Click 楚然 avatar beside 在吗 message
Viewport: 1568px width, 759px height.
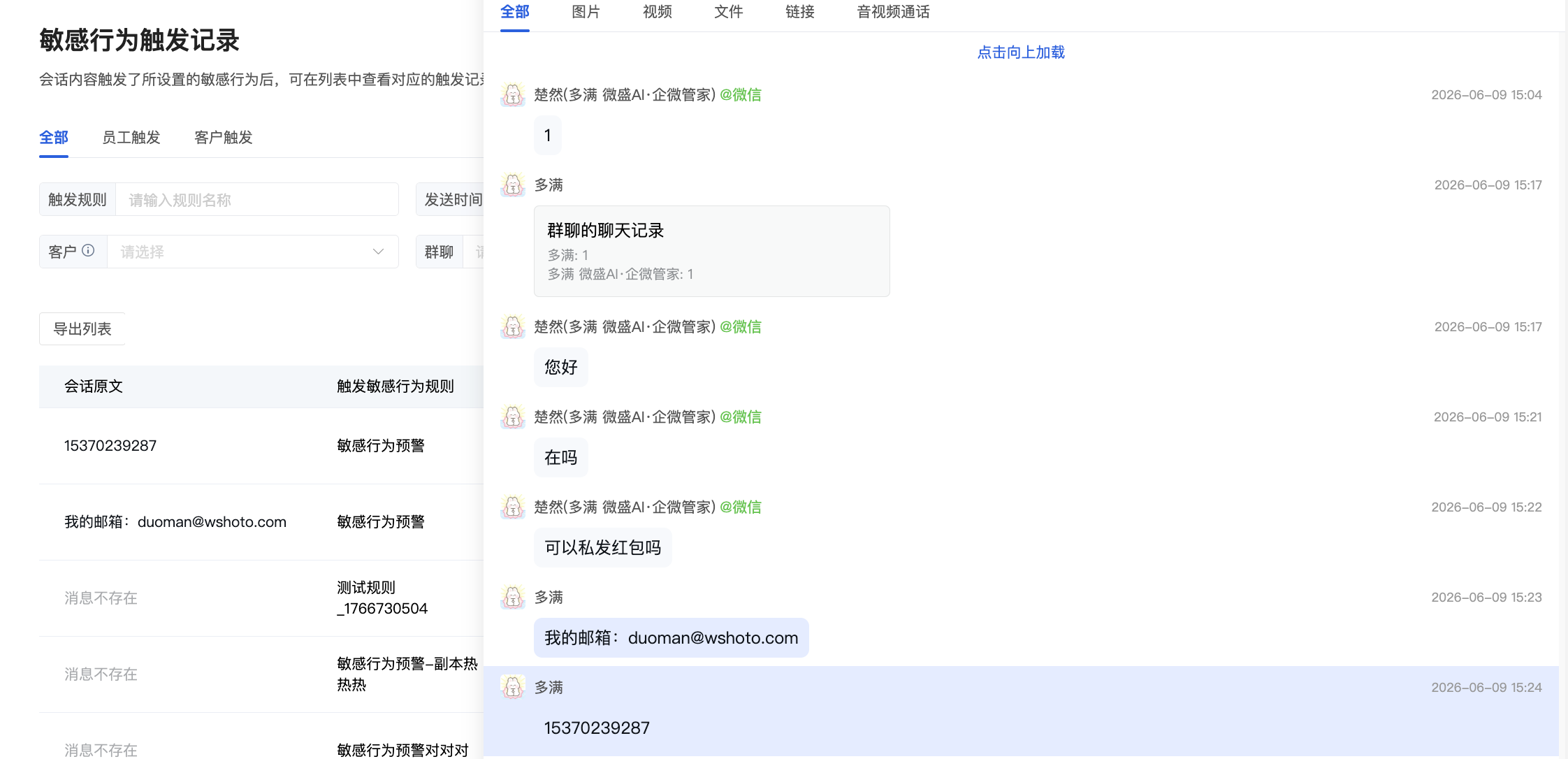click(513, 417)
